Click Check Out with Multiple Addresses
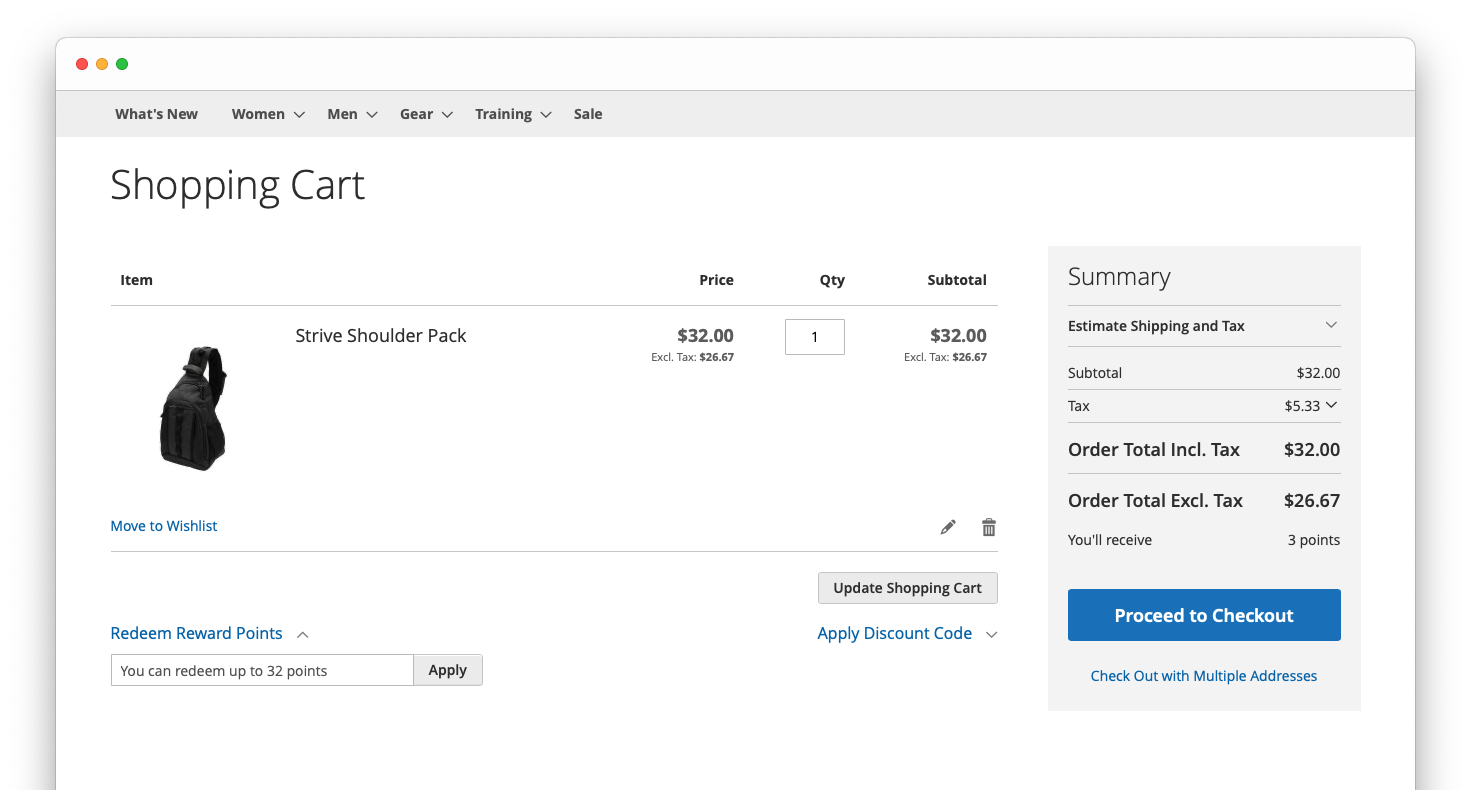1471x790 pixels. pyautogui.click(x=1203, y=676)
